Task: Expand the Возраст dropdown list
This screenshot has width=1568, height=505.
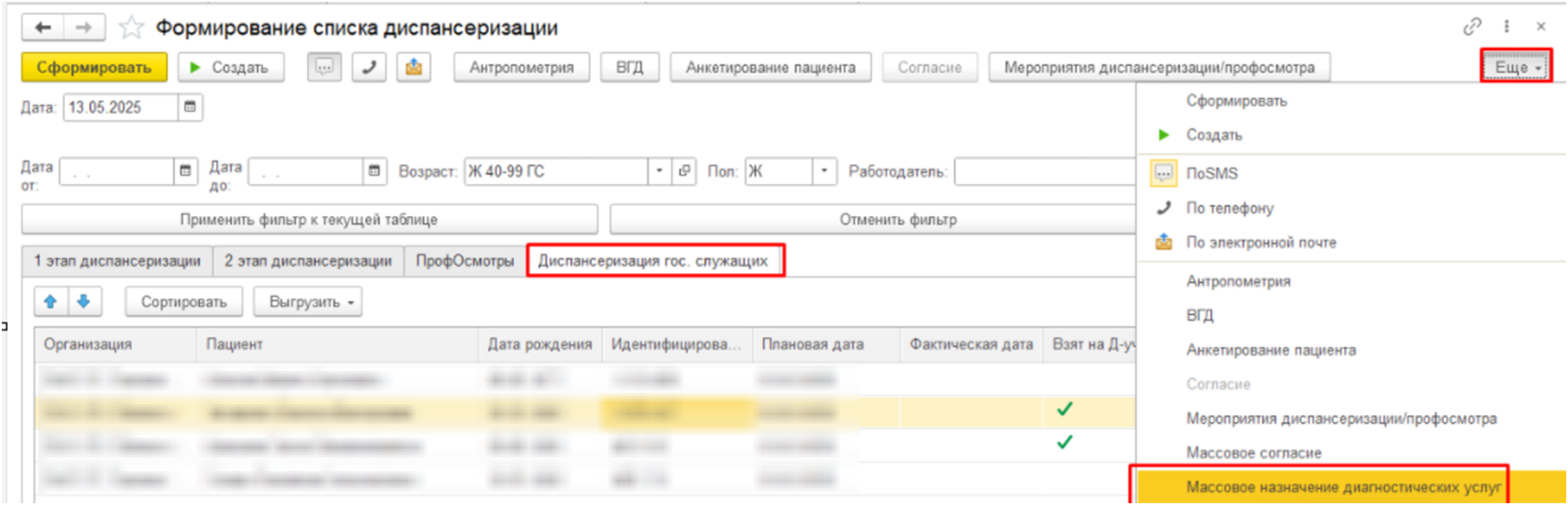Action: coord(660,171)
